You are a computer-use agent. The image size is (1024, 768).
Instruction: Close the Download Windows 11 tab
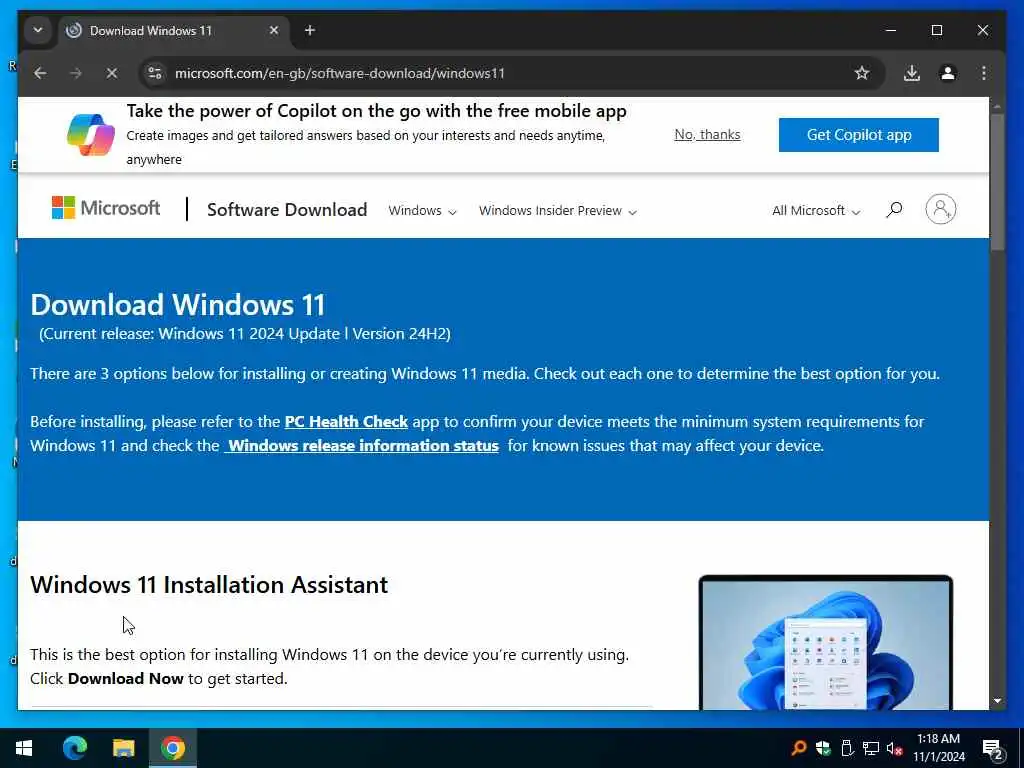[x=274, y=30]
